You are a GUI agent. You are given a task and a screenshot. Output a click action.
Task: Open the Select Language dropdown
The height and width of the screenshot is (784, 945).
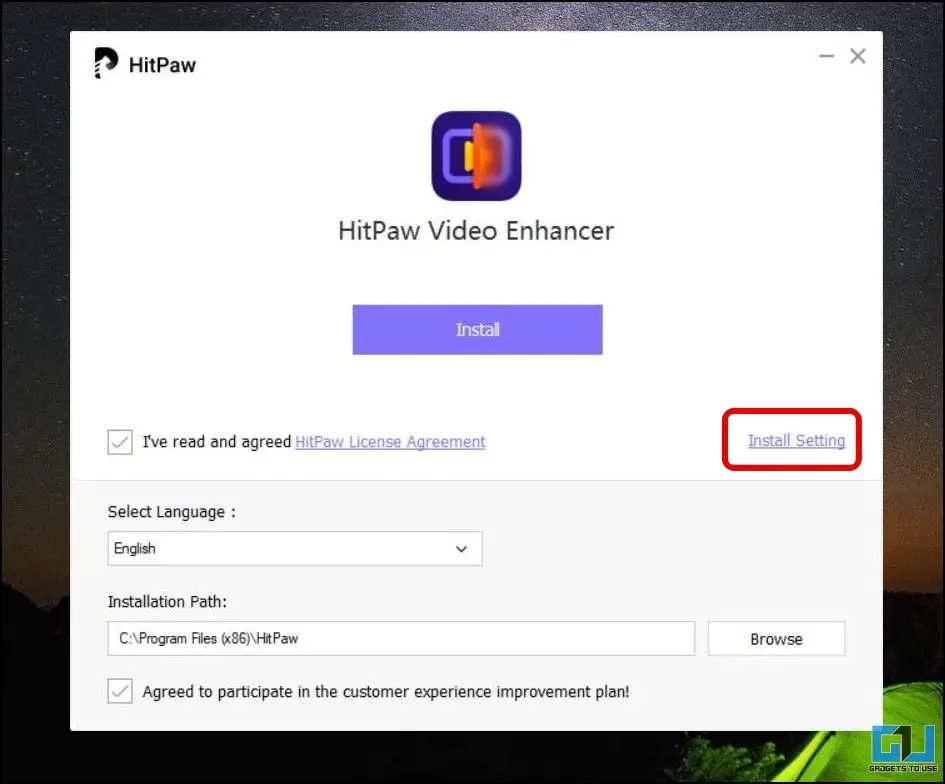tap(295, 548)
